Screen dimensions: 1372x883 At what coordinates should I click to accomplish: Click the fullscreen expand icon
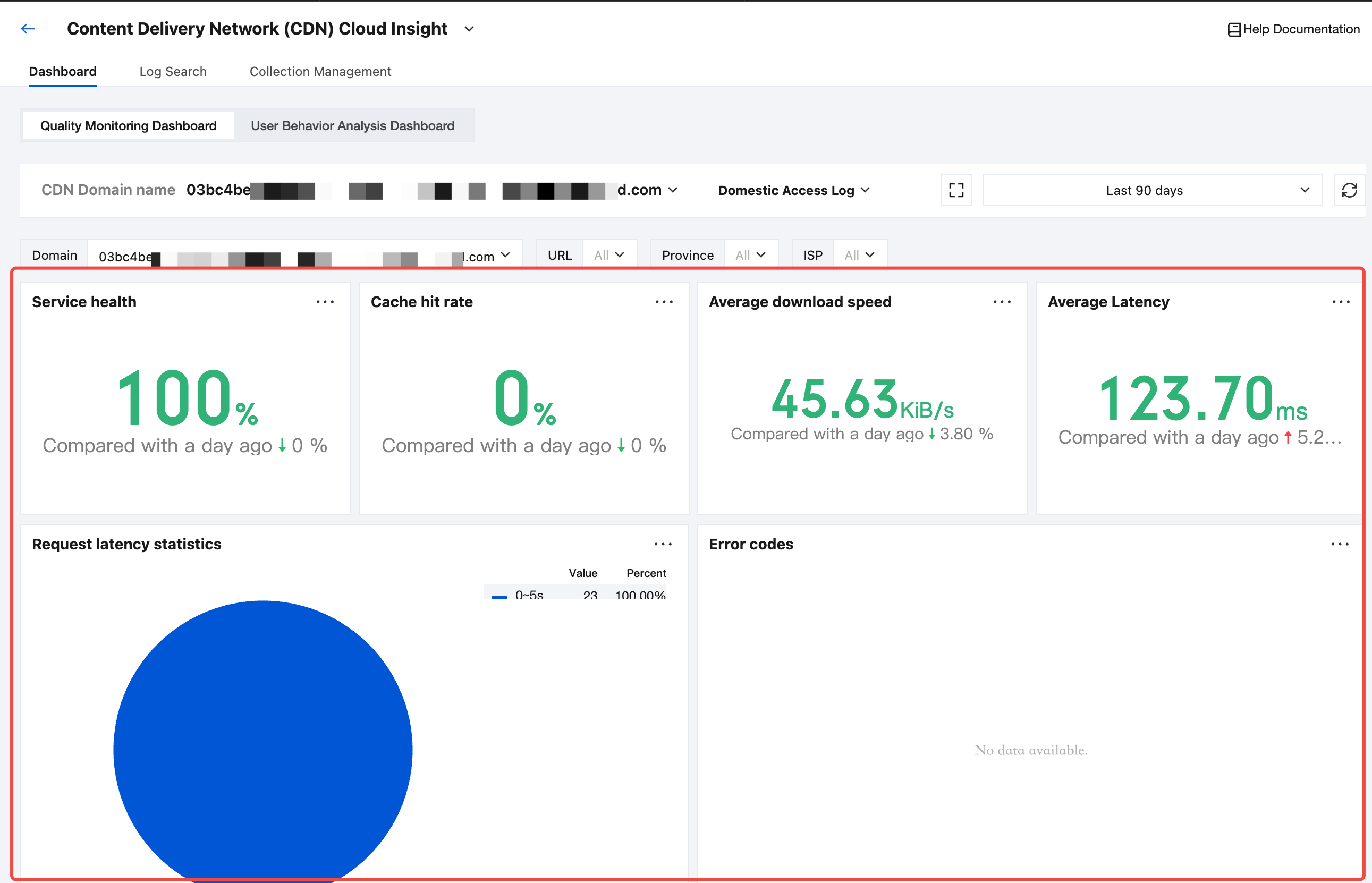[956, 190]
